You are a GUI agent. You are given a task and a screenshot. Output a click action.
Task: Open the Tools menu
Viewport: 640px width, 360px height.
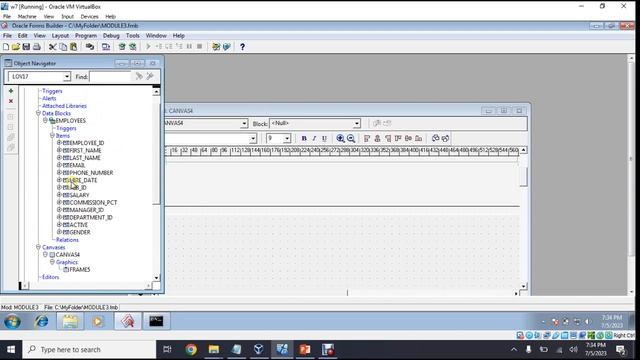click(133, 36)
